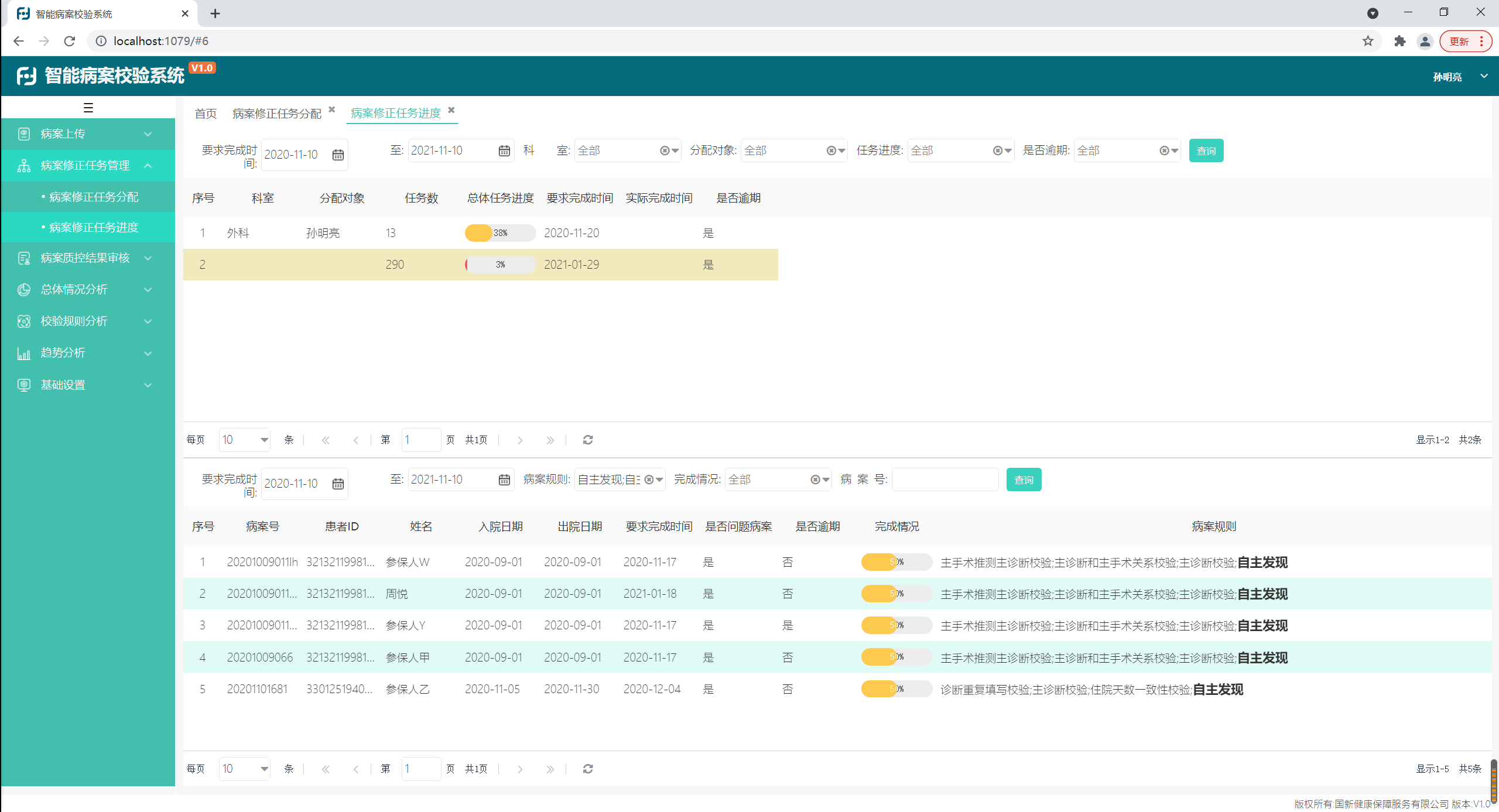
Task: Open user menu for 孙明亮
Action: coord(1484,76)
